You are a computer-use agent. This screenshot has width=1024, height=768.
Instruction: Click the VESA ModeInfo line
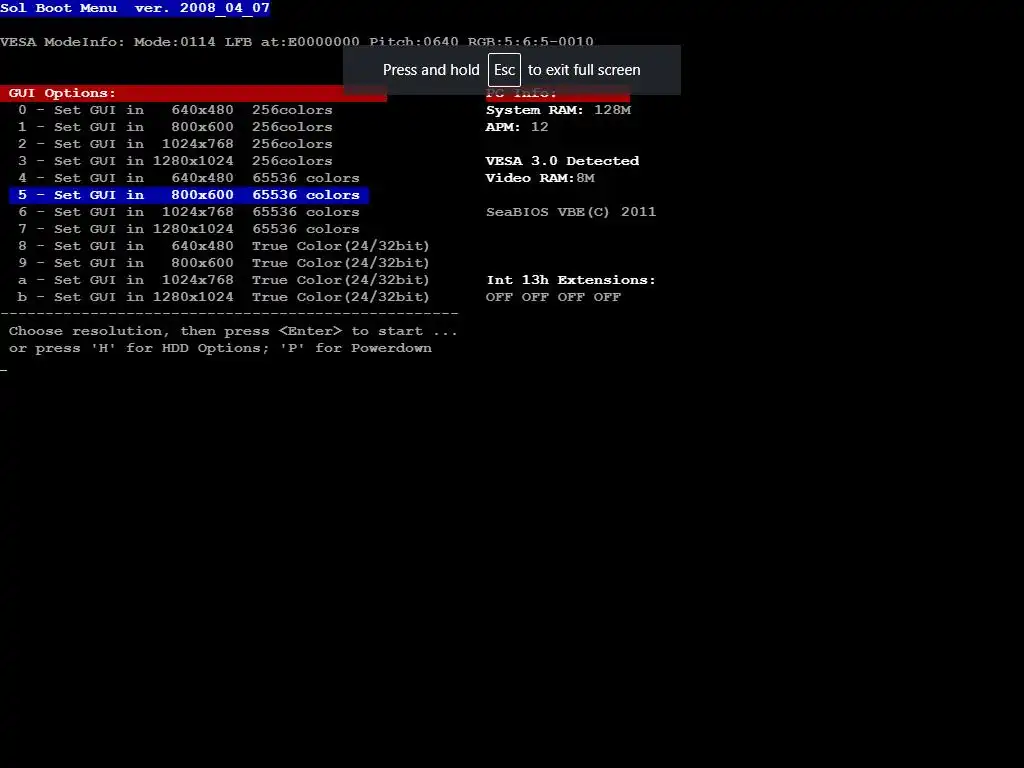click(297, 42)
